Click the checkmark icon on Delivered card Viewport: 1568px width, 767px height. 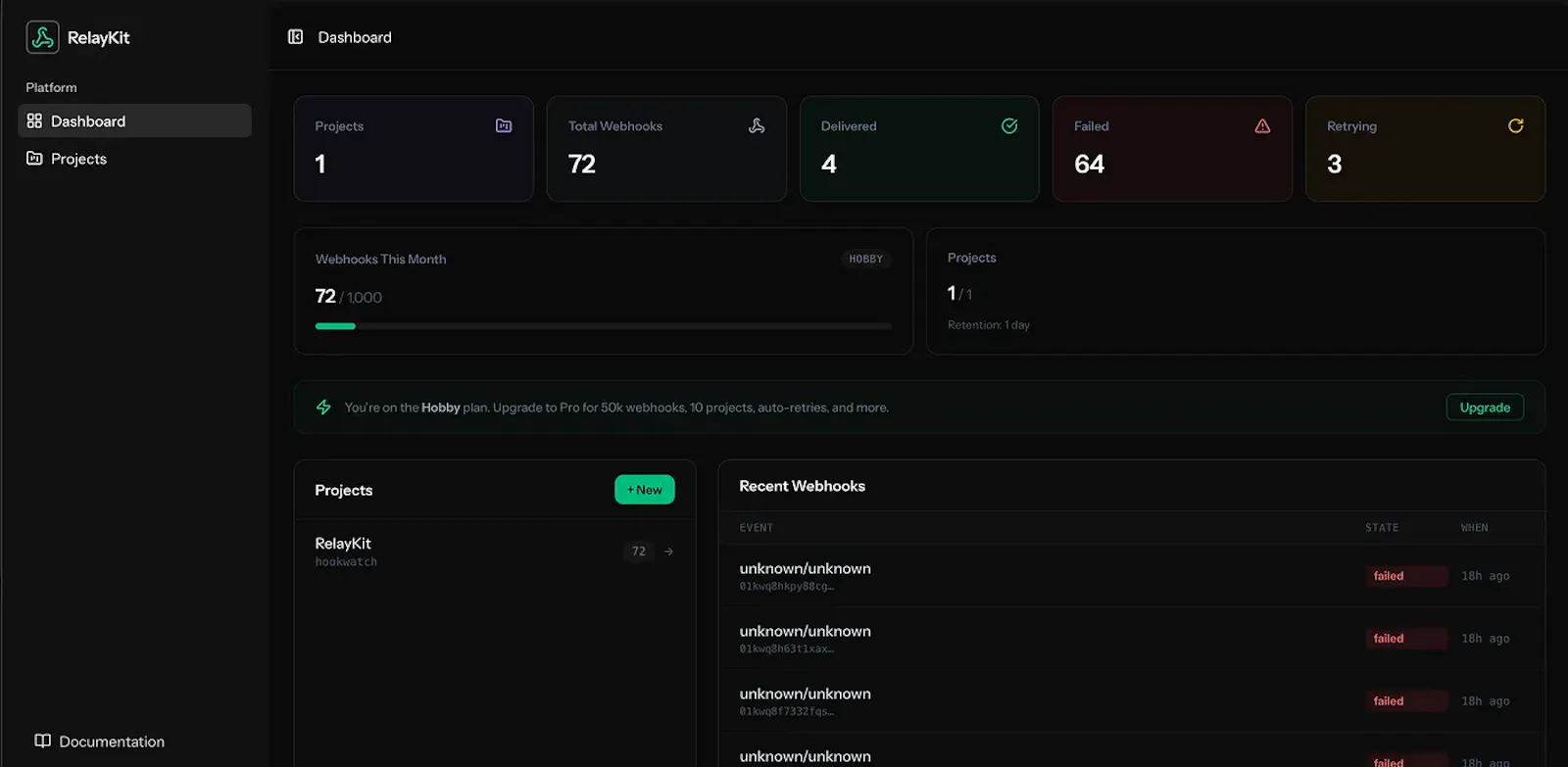[x=1009, y=125]
